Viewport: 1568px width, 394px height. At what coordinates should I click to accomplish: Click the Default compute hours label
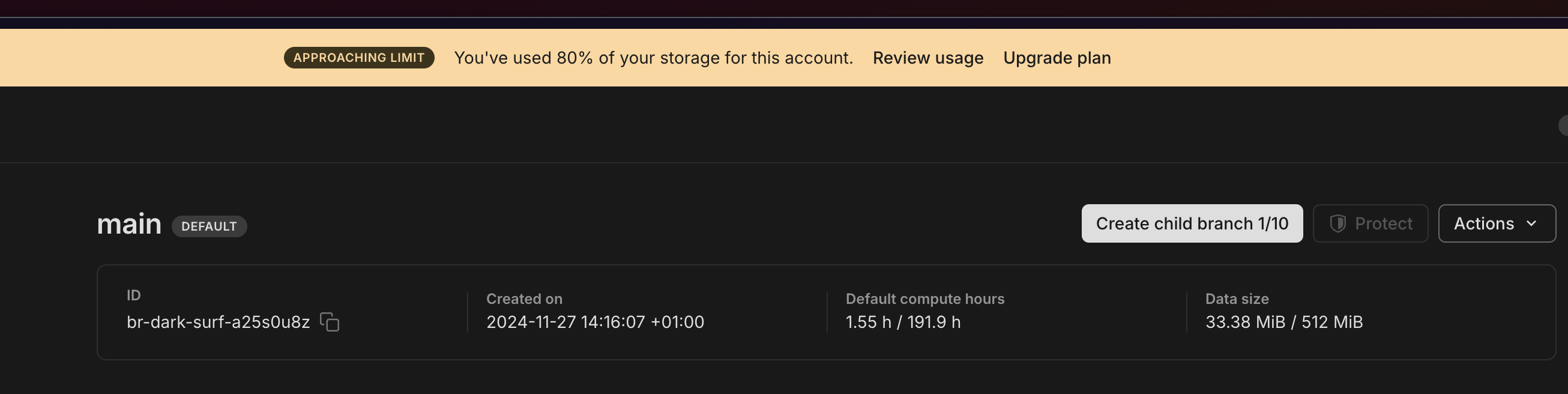pos(924,299)
